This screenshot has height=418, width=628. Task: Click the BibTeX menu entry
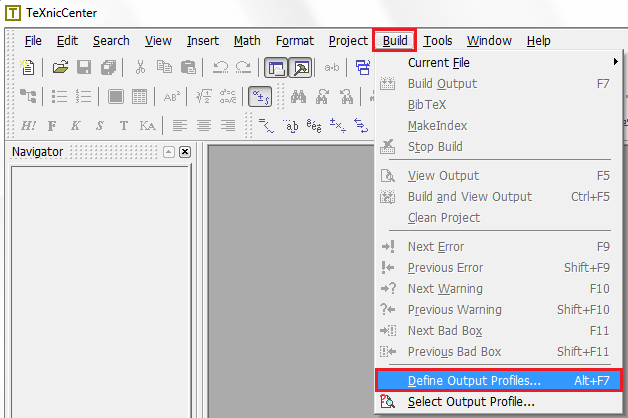click(499, 105)
